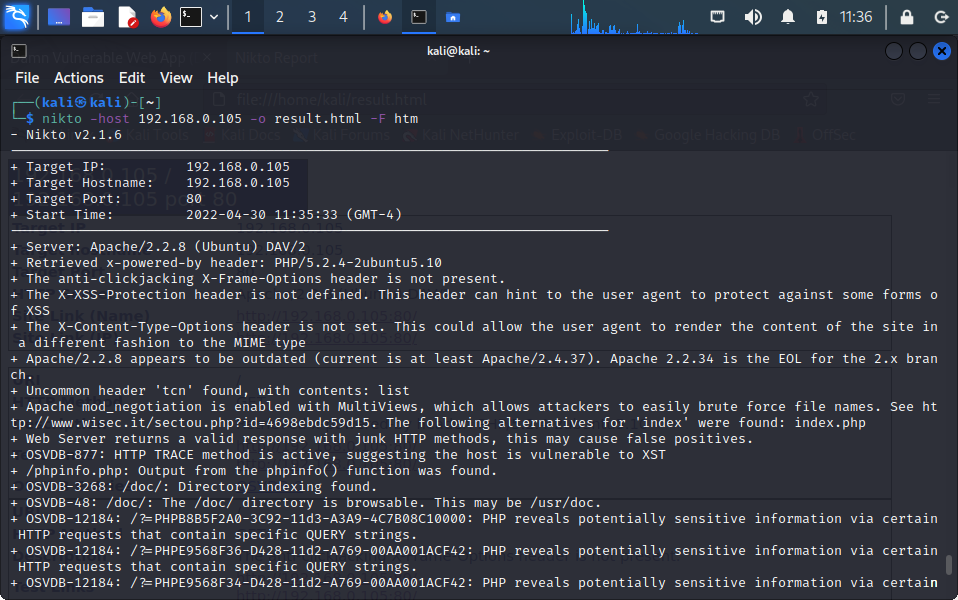
Task: Open the Actions menu in terminal
Action: point(79,78)
